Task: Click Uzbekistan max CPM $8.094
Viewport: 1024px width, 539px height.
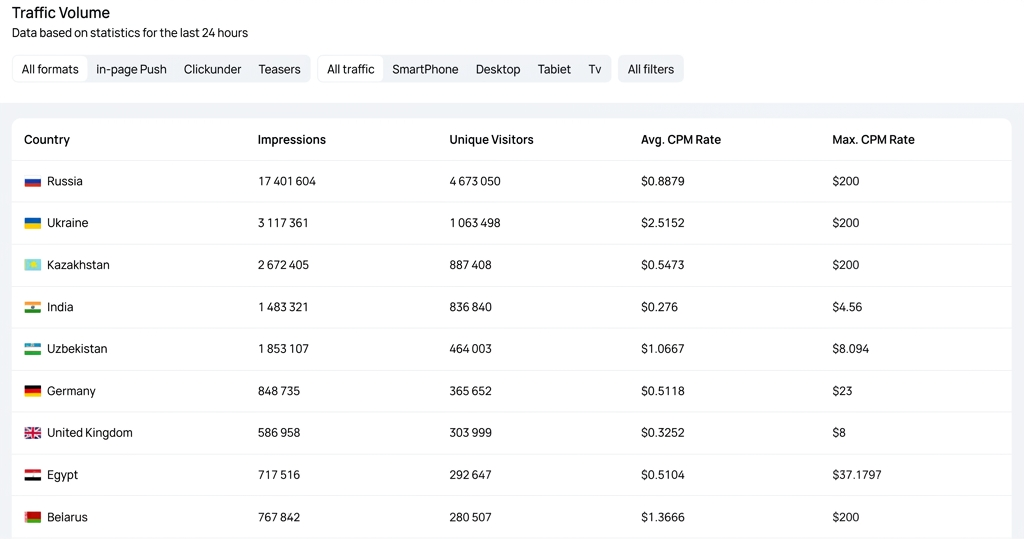Action: [x=850, y=349]
